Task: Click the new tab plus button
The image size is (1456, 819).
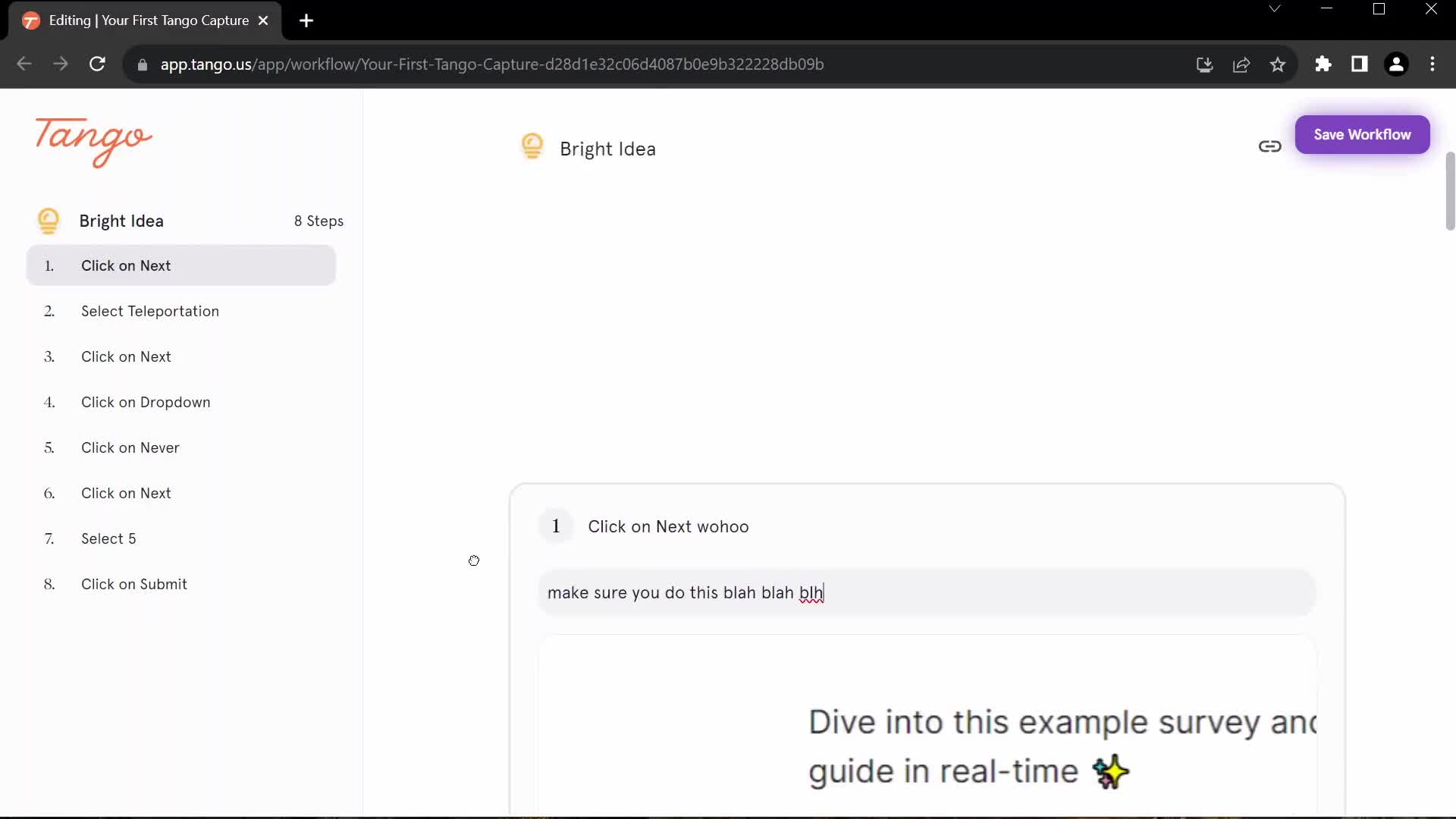Action: click(x=306, y=20)
